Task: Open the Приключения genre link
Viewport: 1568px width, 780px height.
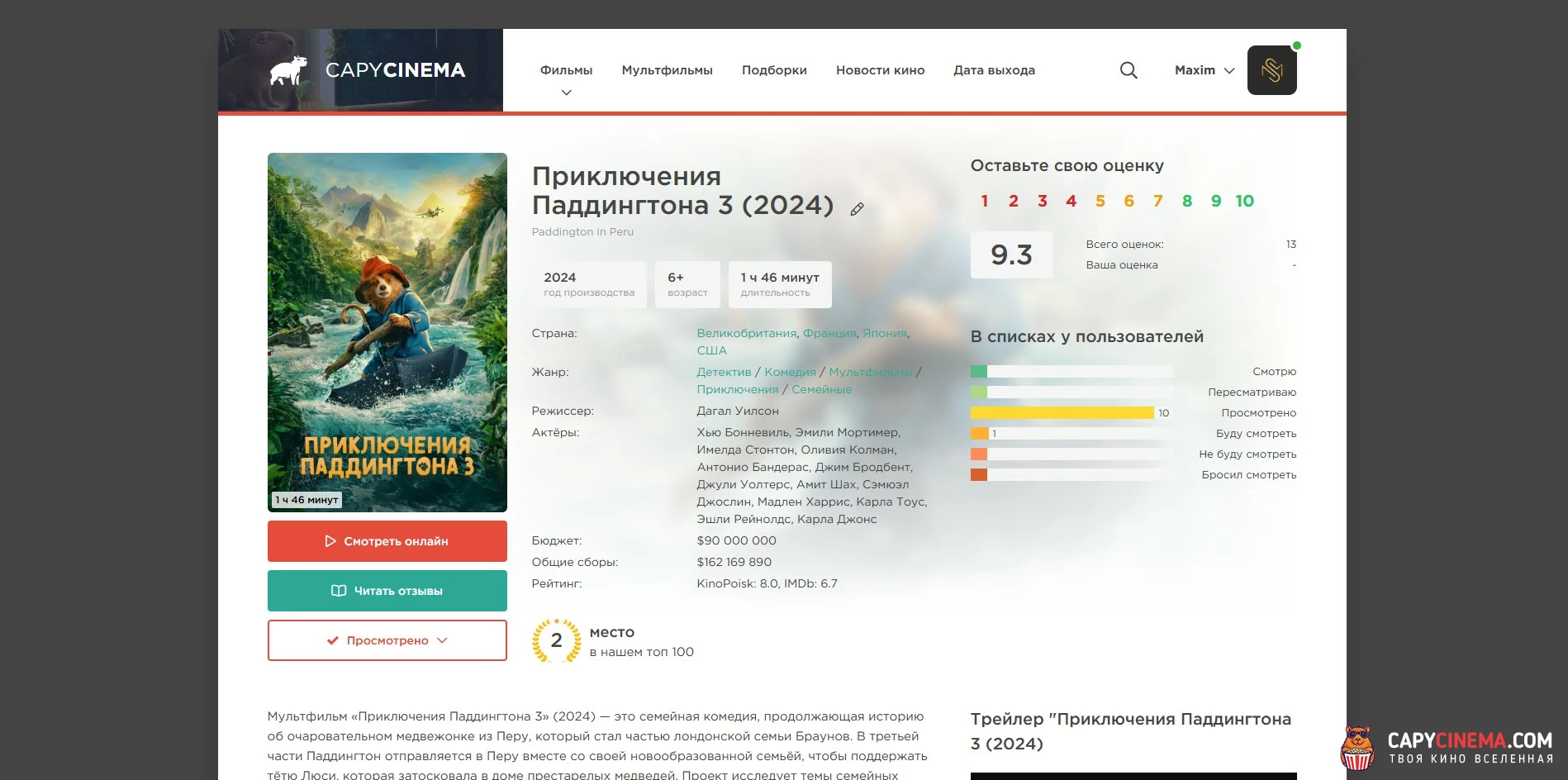Action: [x=738, y=389]
